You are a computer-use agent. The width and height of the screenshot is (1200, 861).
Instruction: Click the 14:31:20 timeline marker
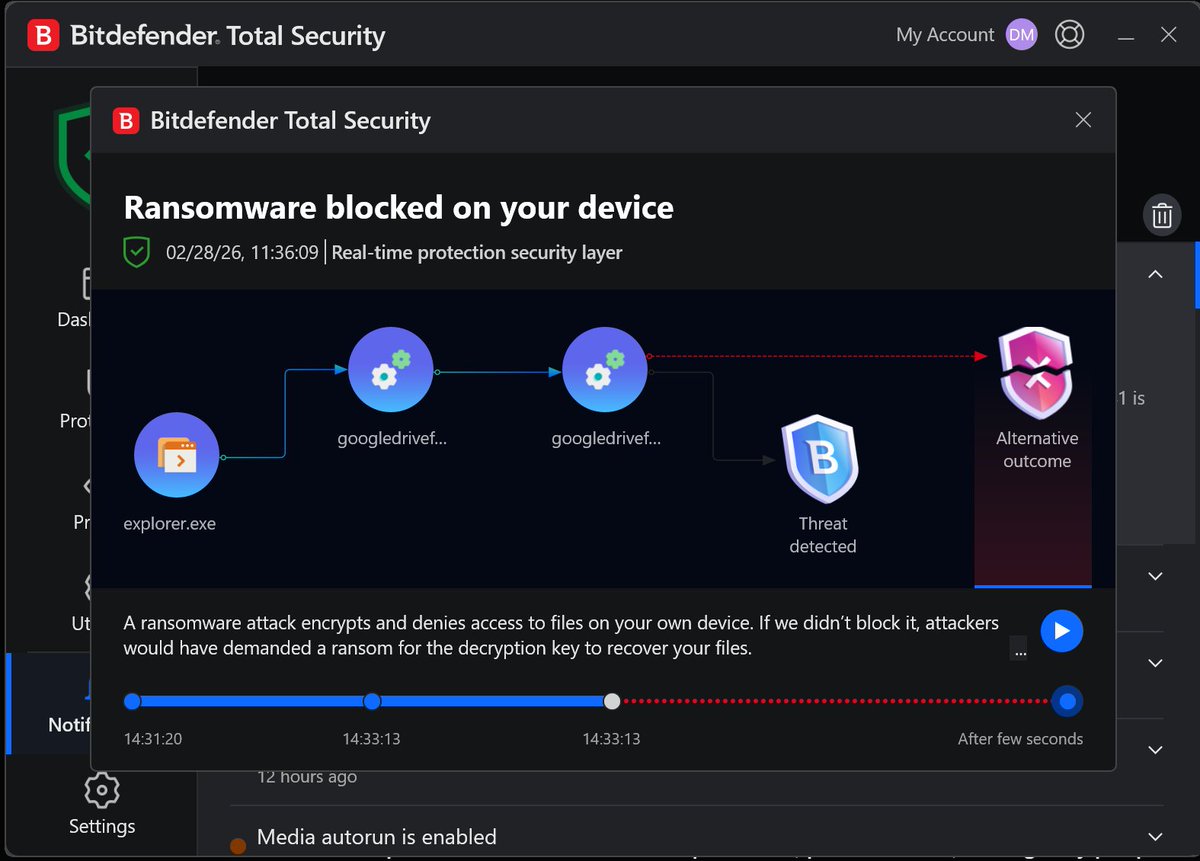point(132,701)
